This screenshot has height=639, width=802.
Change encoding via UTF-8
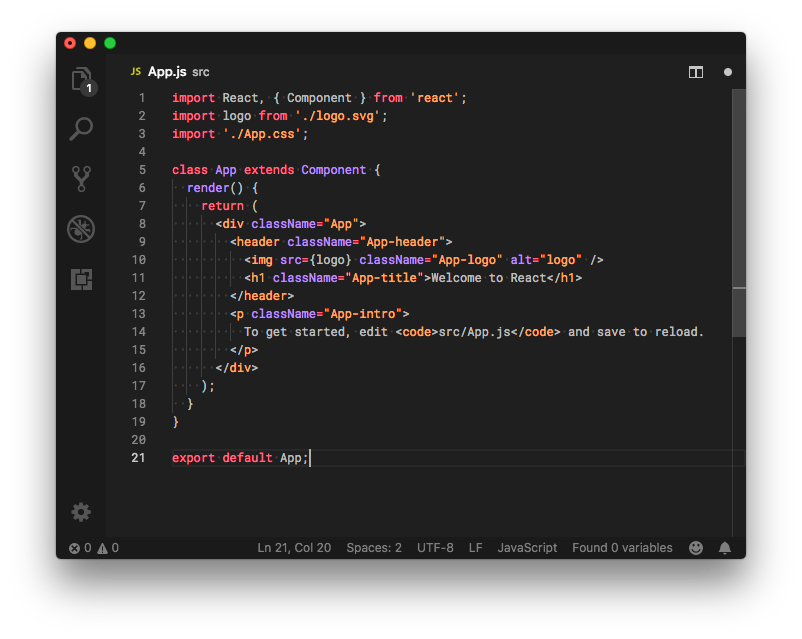pos(435,548)
